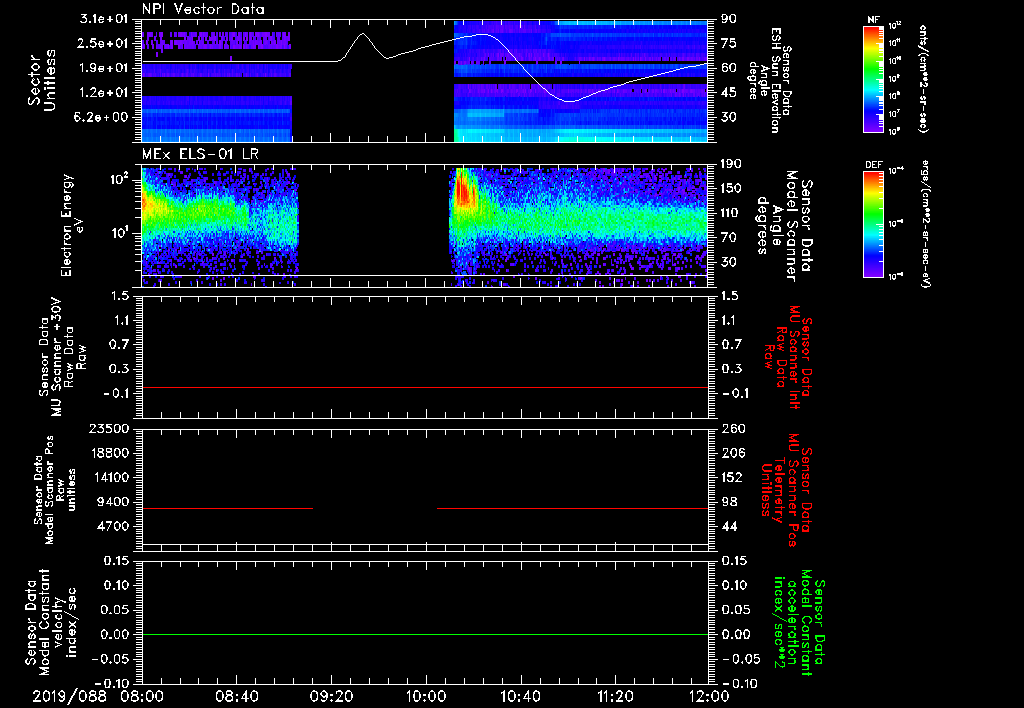The width and height of the screenshot is (1024, 708).
Task: Click the 12:00 time axis label
Action: (x=709, y=696)
